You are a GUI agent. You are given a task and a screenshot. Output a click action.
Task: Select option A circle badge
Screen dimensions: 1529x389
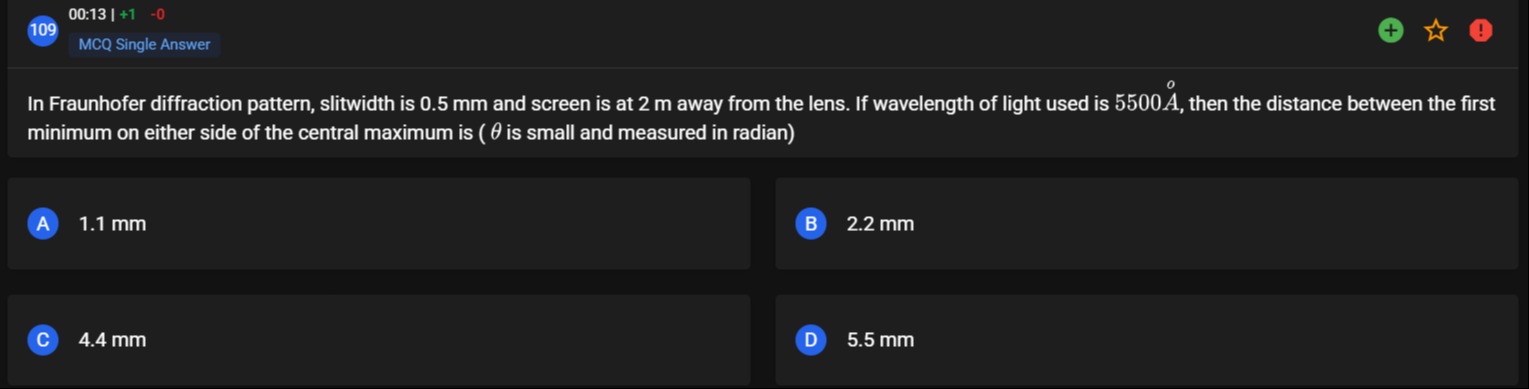tap(43, 224)
